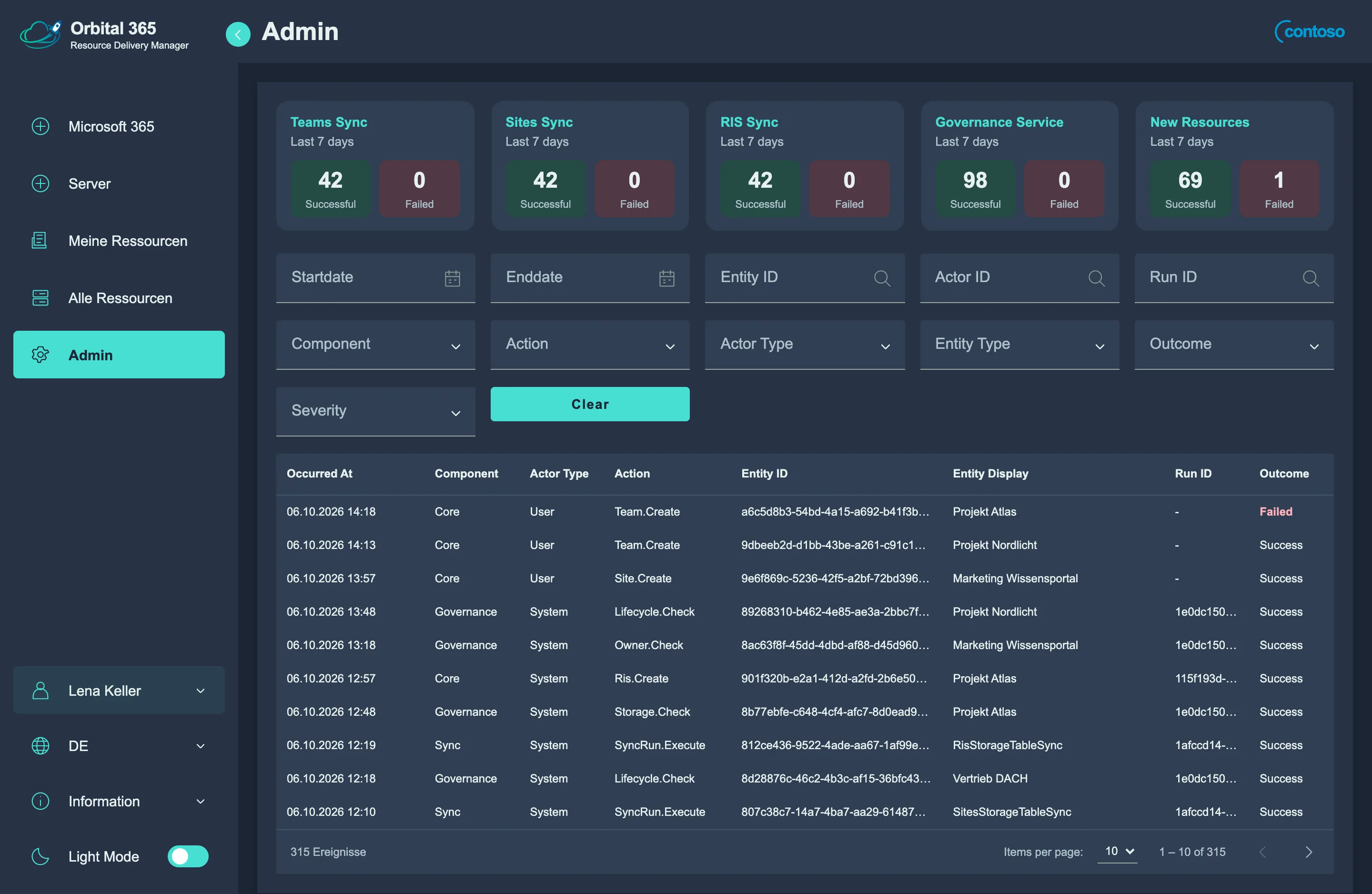Click the user profile icon for Lena Keller

(40, 691)
